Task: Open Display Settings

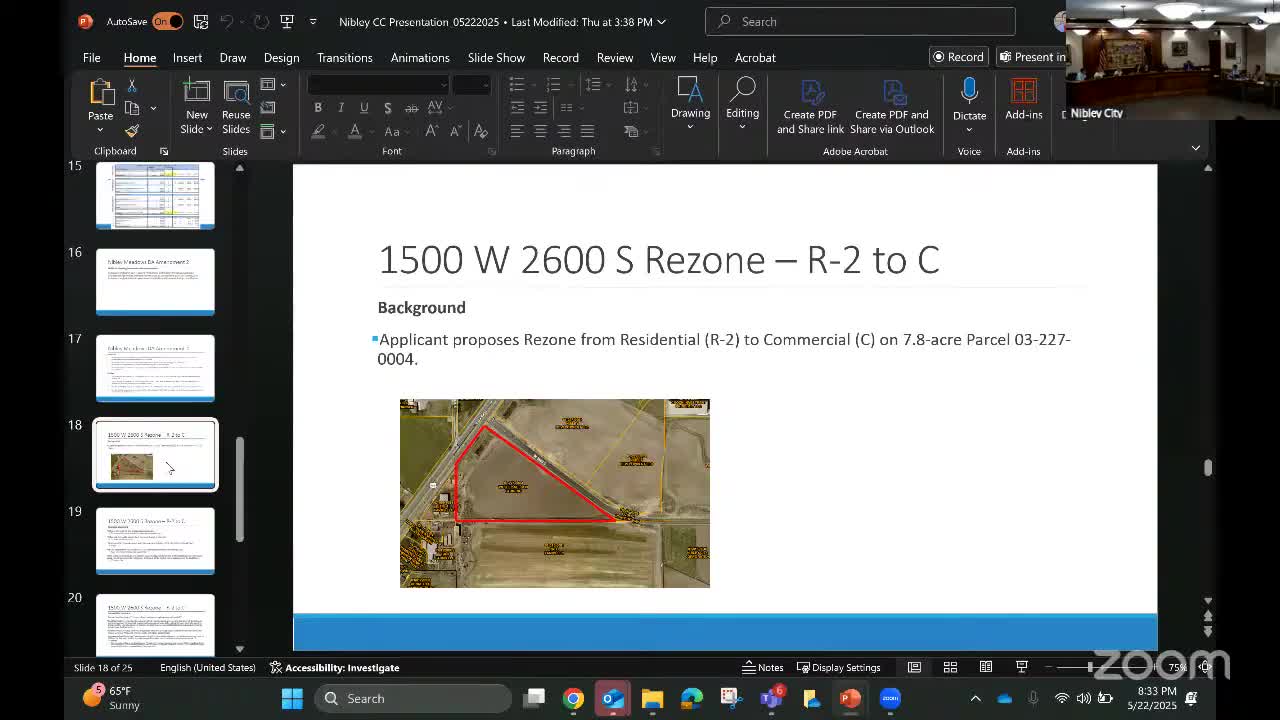Action: point(838,667)
